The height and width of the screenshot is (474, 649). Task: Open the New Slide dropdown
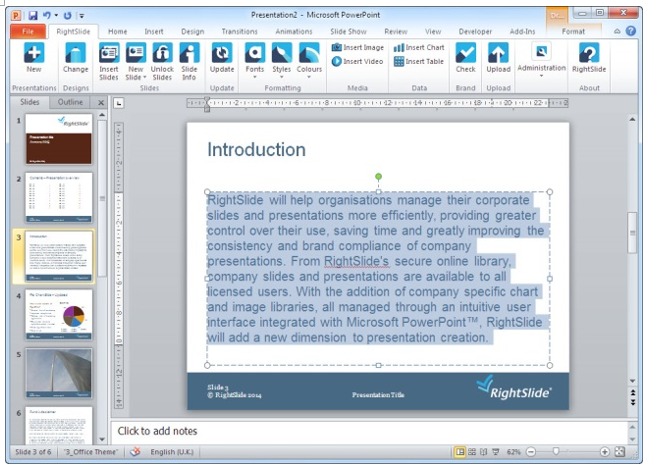coord(136,78)
